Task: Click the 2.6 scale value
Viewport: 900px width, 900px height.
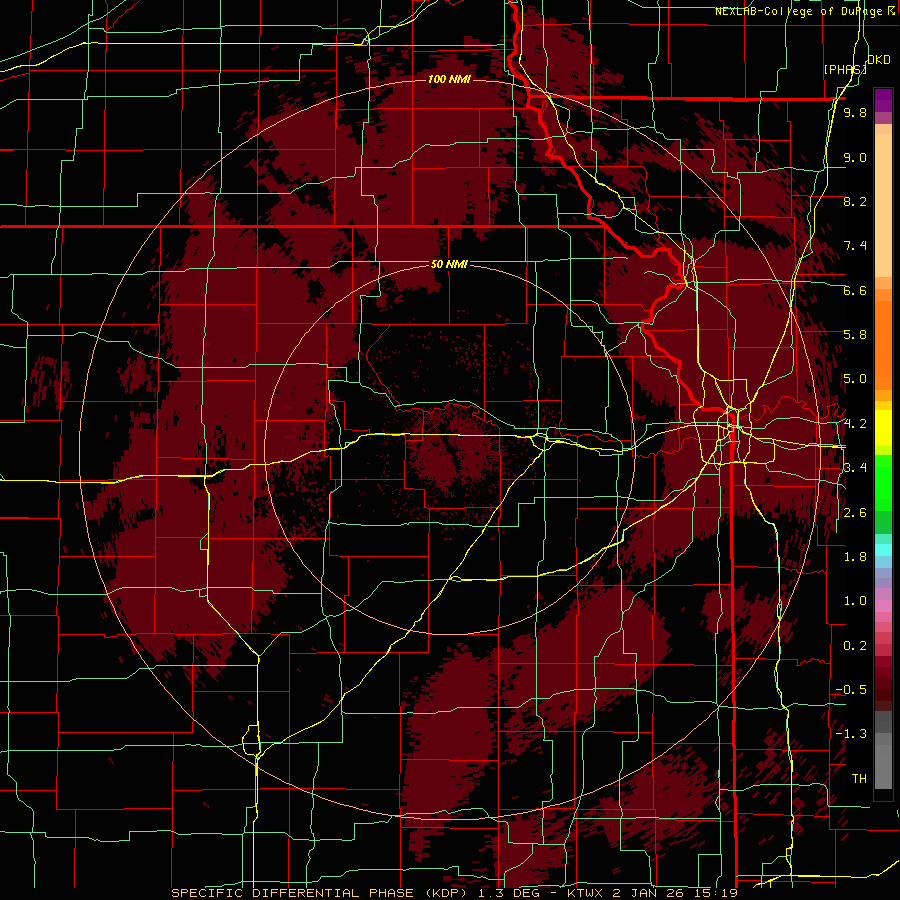Action: point(855,512)
